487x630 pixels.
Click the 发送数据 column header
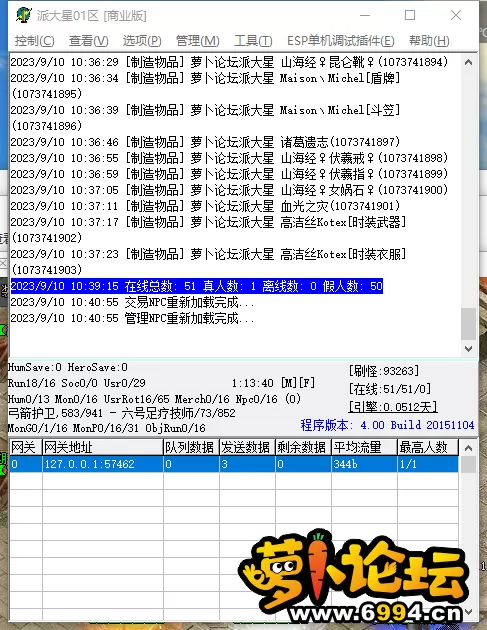(247, 447)
